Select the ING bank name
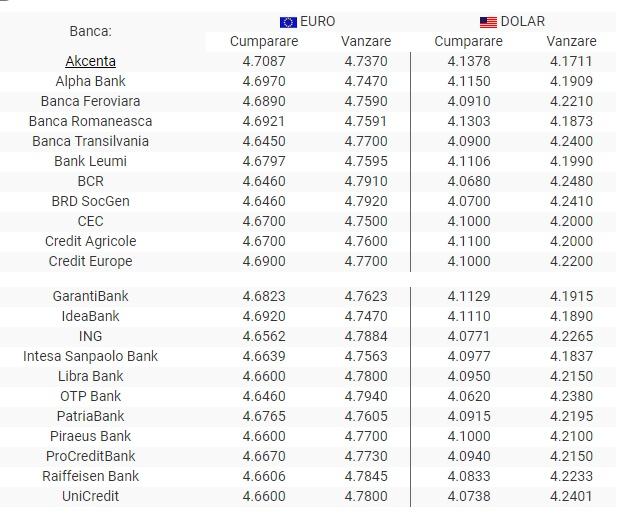 point(90,336)
